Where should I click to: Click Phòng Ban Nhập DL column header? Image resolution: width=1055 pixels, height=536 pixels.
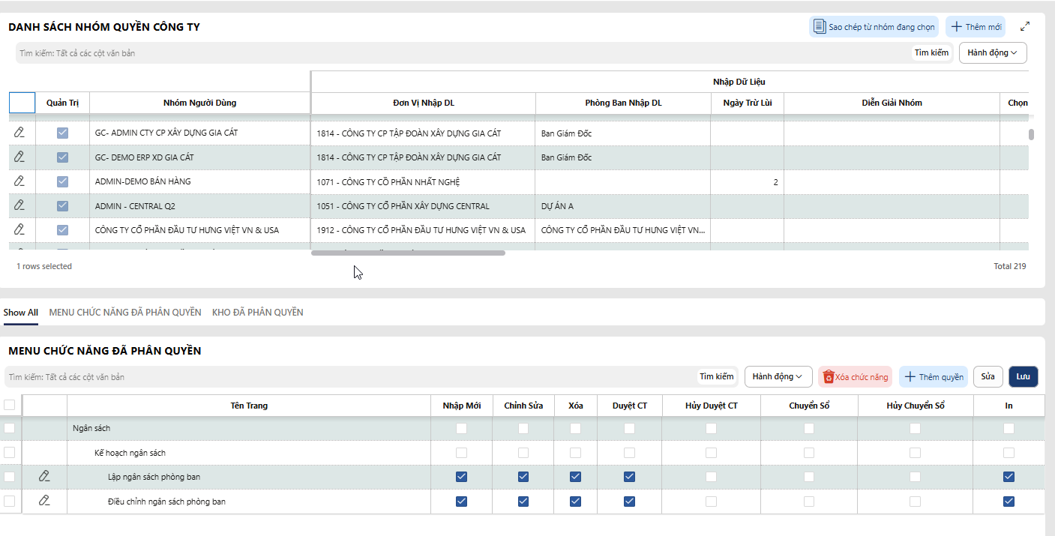pyautogui.click(x=623, y=103)
